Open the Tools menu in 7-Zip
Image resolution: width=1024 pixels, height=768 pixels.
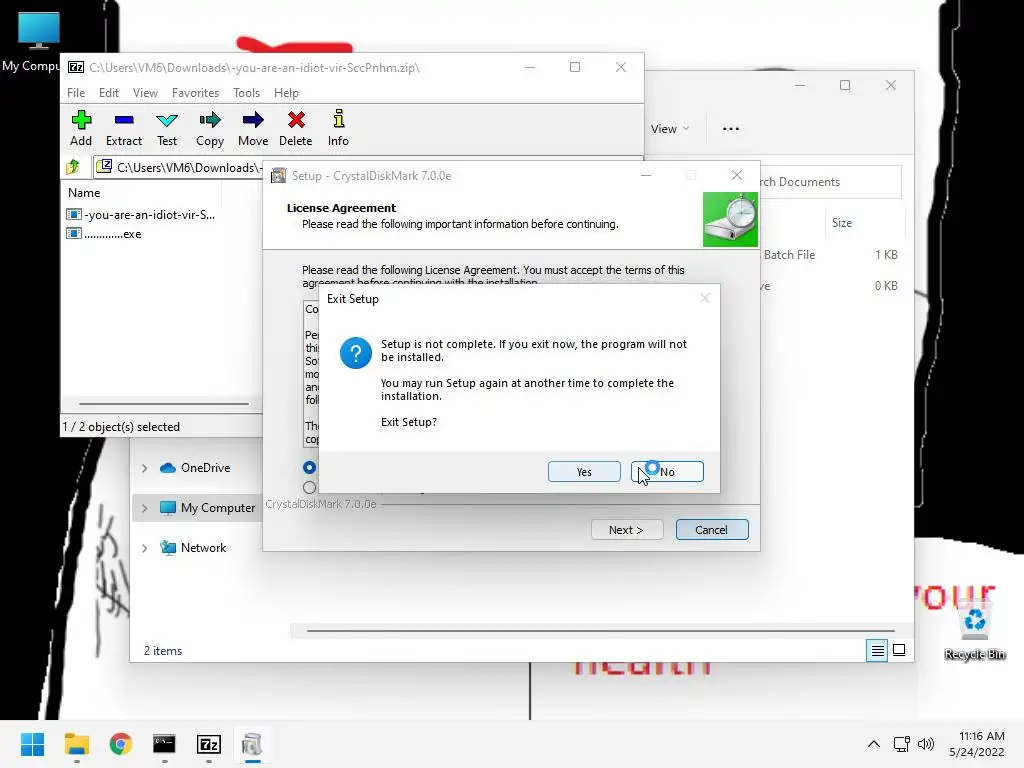[246, 93]
